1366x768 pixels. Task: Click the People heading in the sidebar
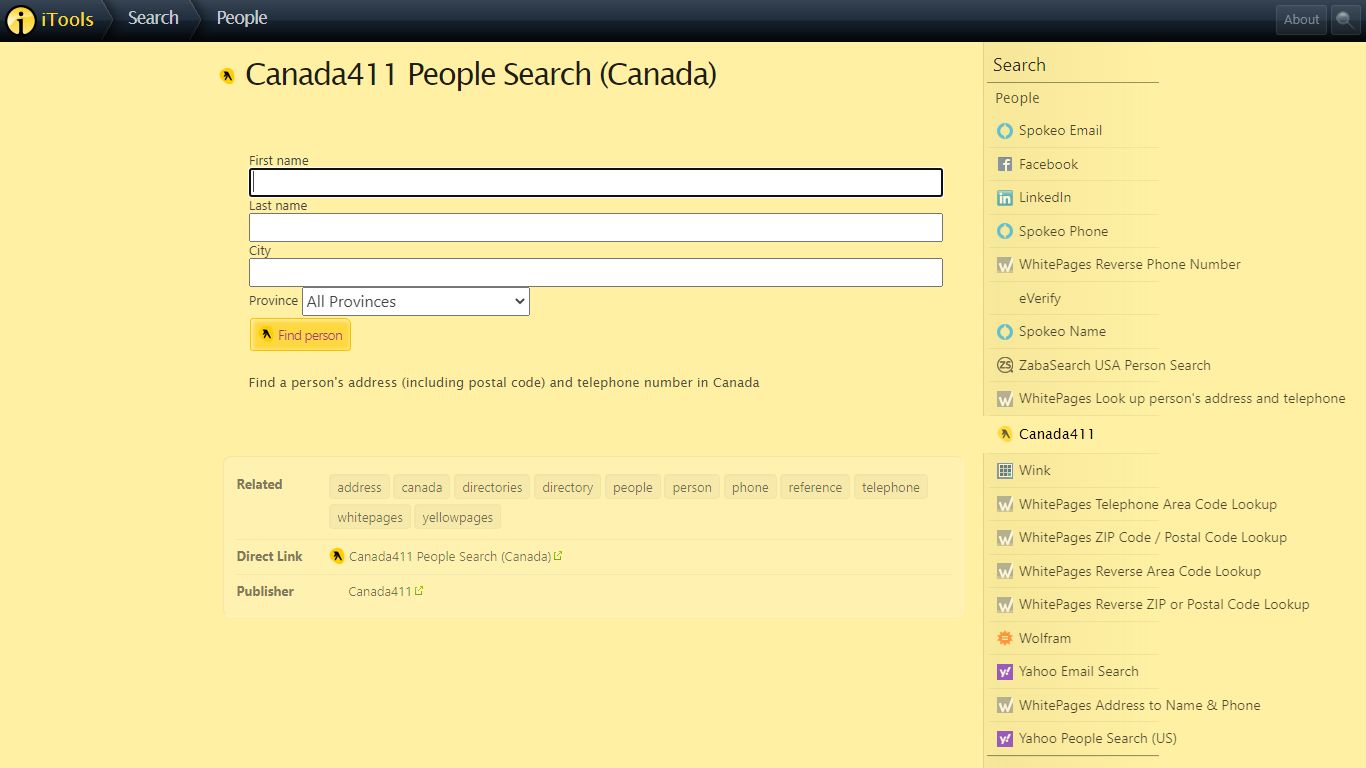[1017, 98]
